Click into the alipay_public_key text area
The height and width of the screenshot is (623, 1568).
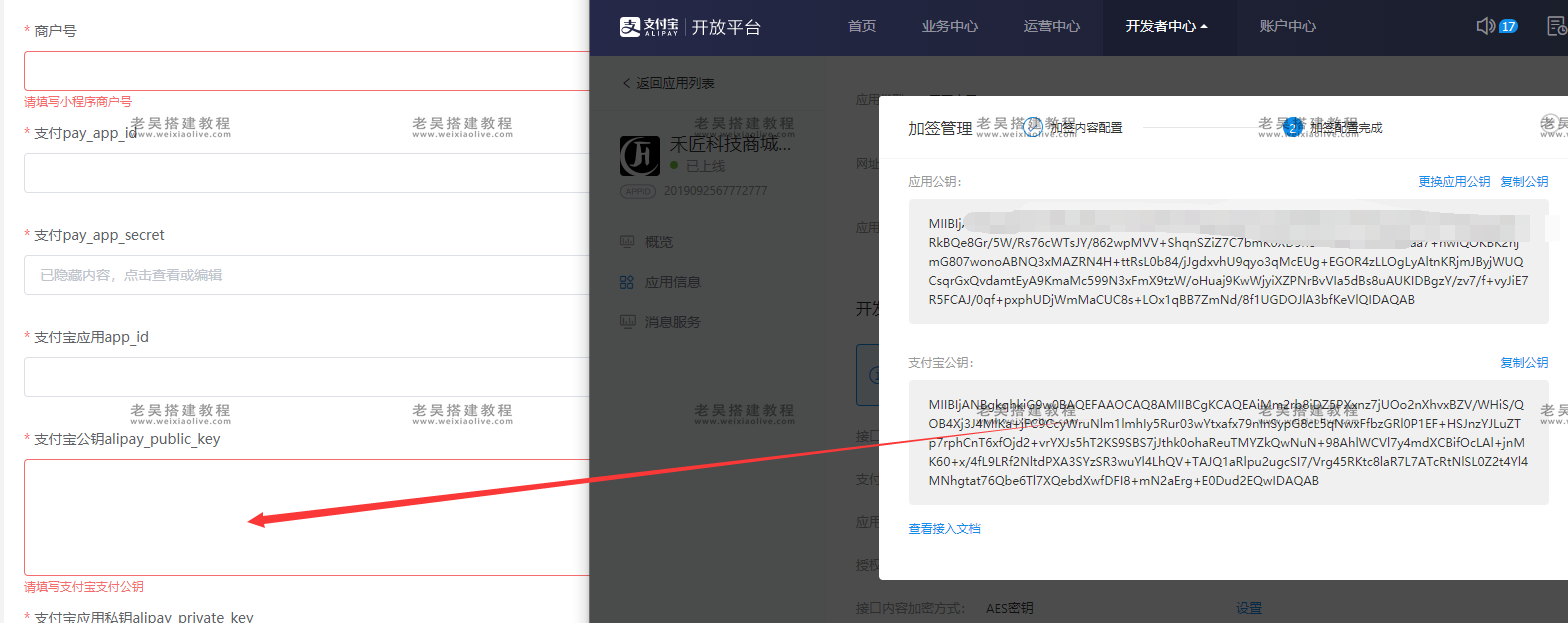[x=306, y=517]
